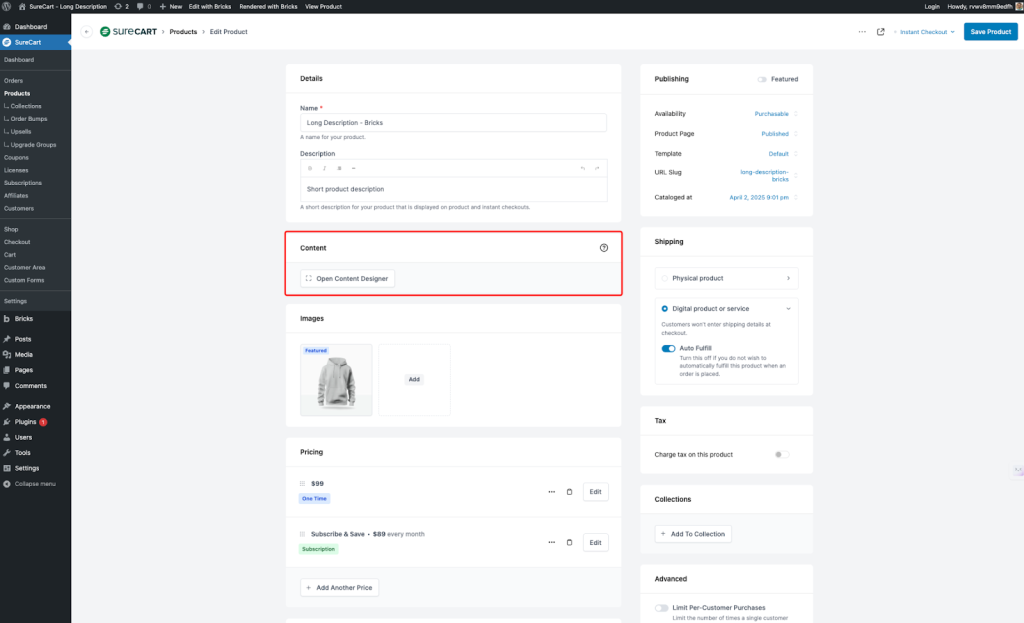
Task: Open the header three-dots more options
Action: pyautogui.click(x=862, y=32)
